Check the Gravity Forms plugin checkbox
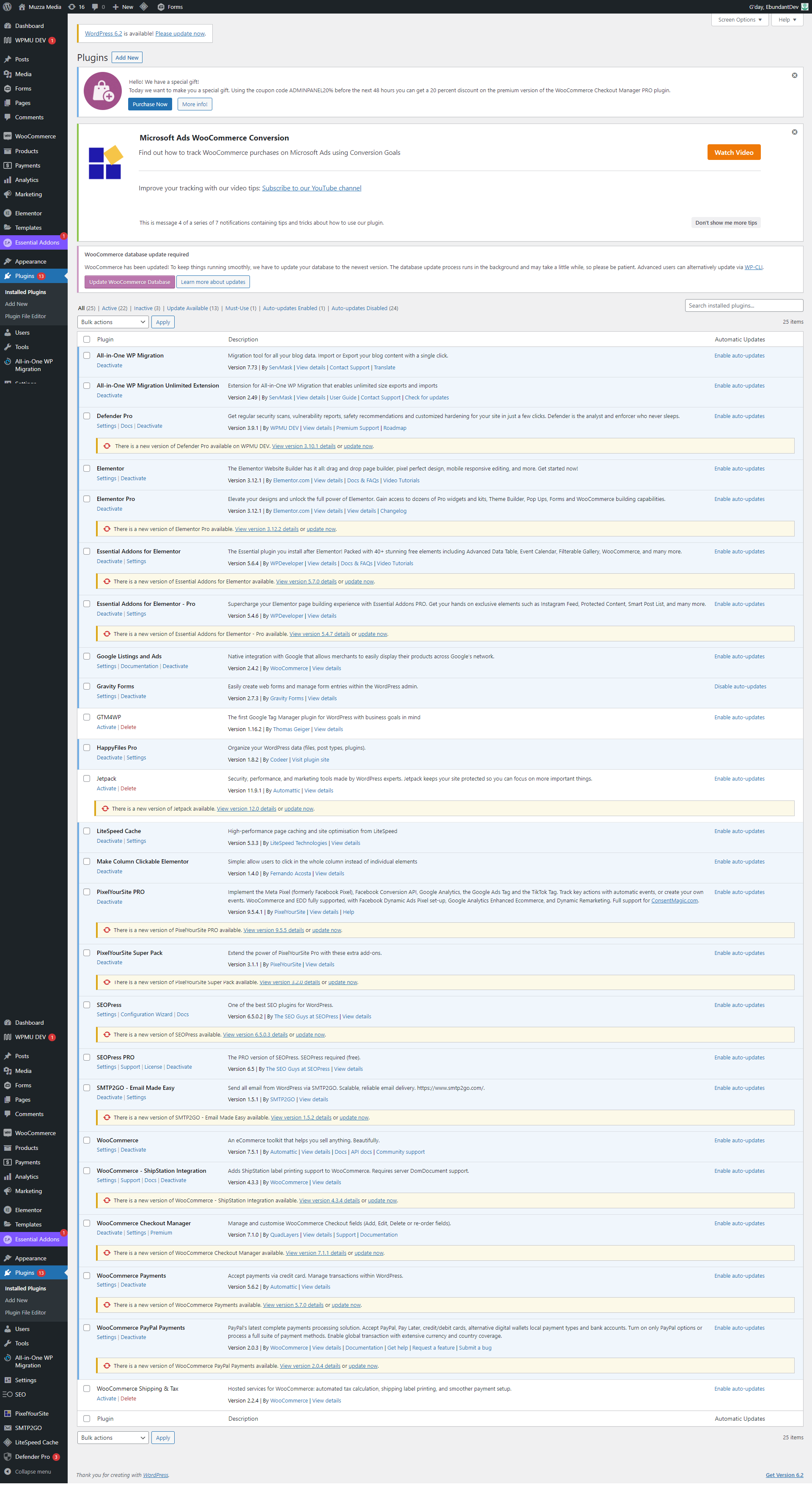This screenshot has height=1485, width=812. pyautogui.click(x=86, y=686)
